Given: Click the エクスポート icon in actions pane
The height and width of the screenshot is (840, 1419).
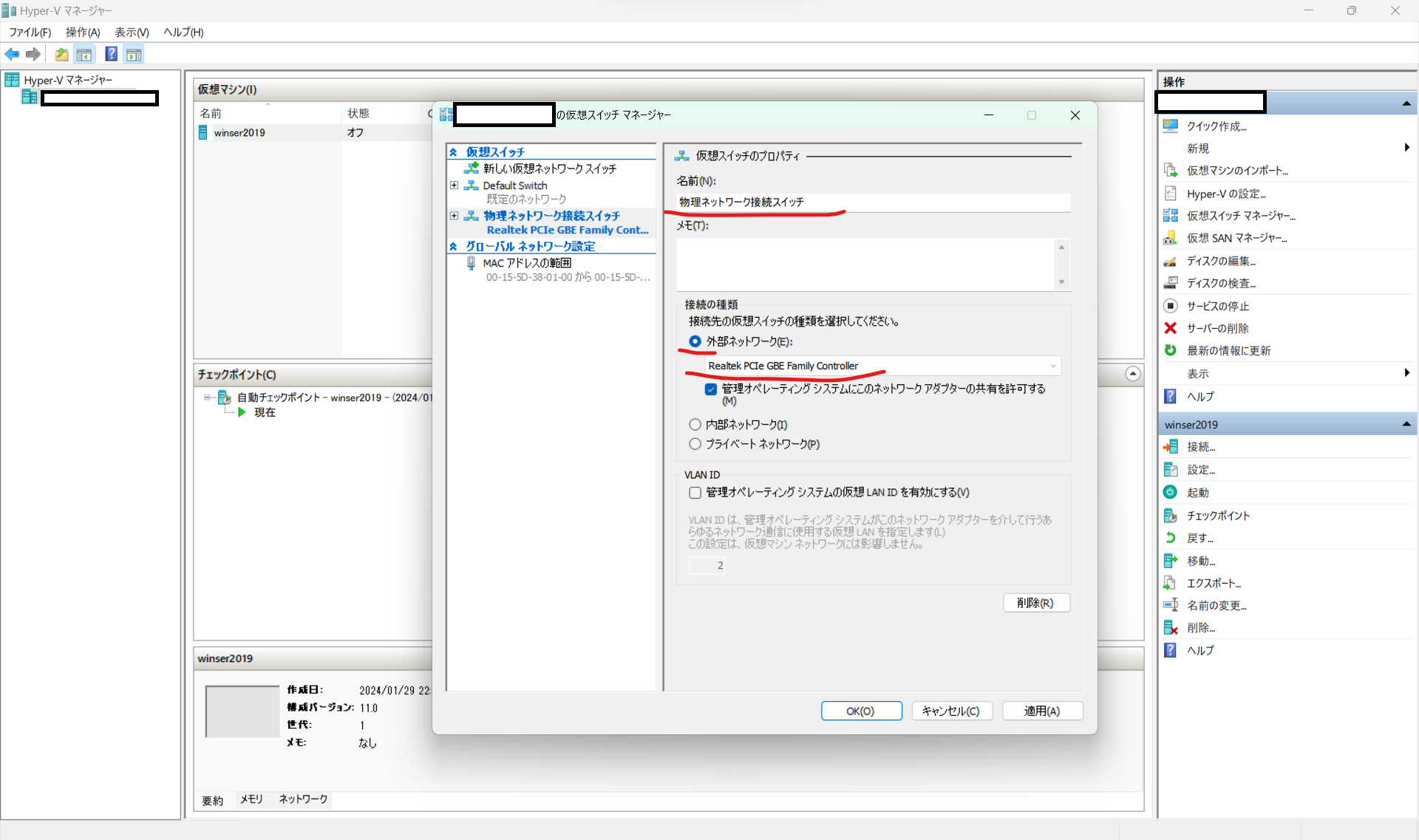Looking at the screenshot, I should (x=1170, y=583).
